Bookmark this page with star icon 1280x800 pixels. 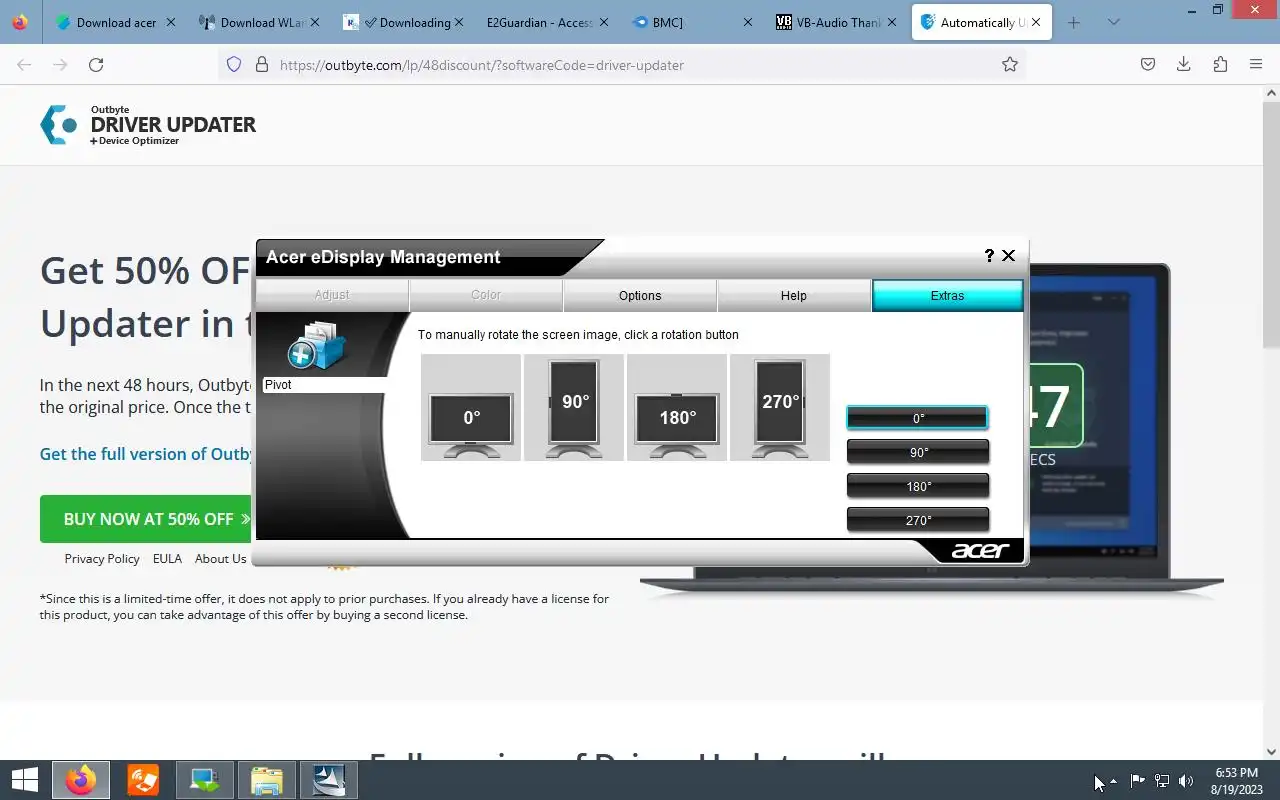[x=1010, y=64]
